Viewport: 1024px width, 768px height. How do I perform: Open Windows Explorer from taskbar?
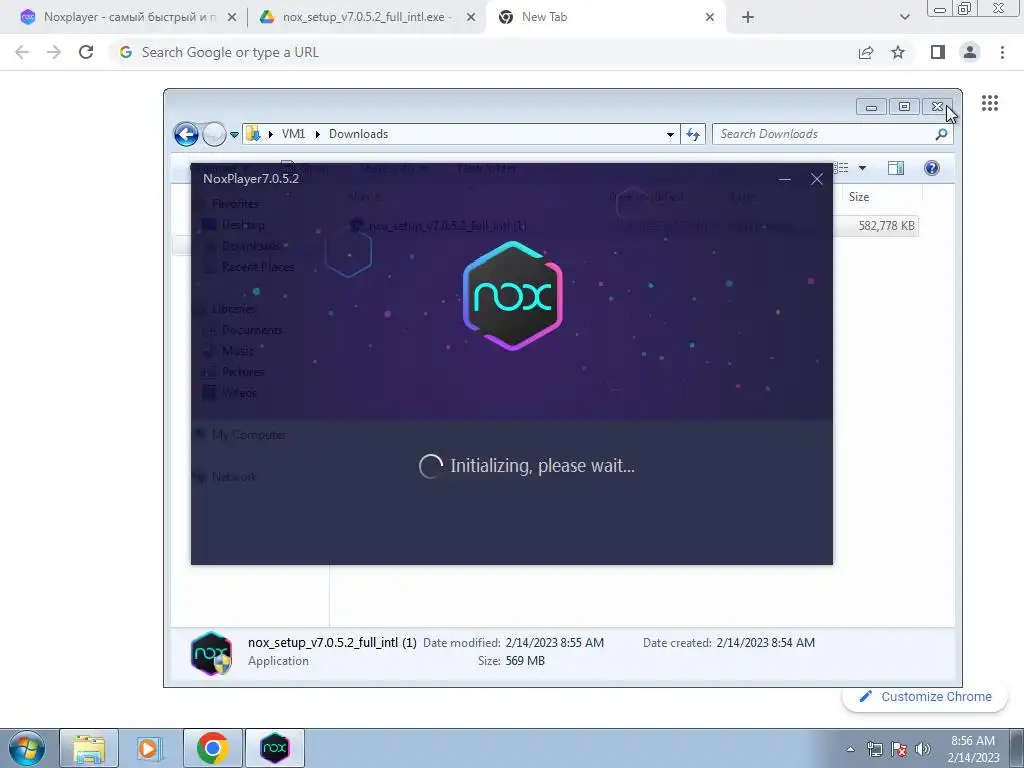89,748
